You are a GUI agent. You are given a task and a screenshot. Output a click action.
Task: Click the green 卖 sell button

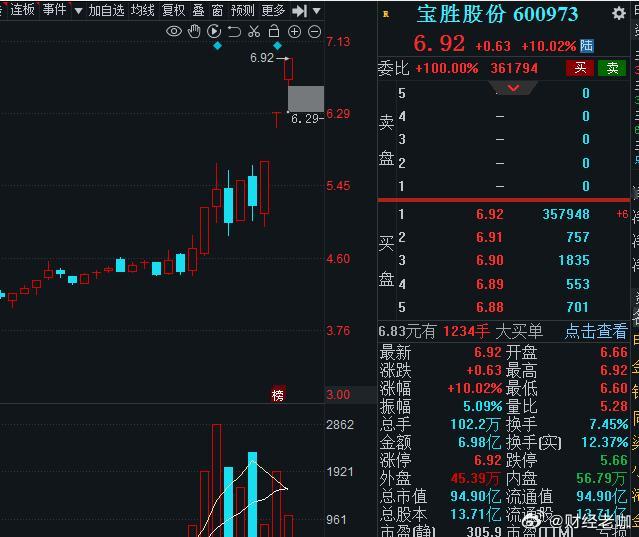pos(612,68)
